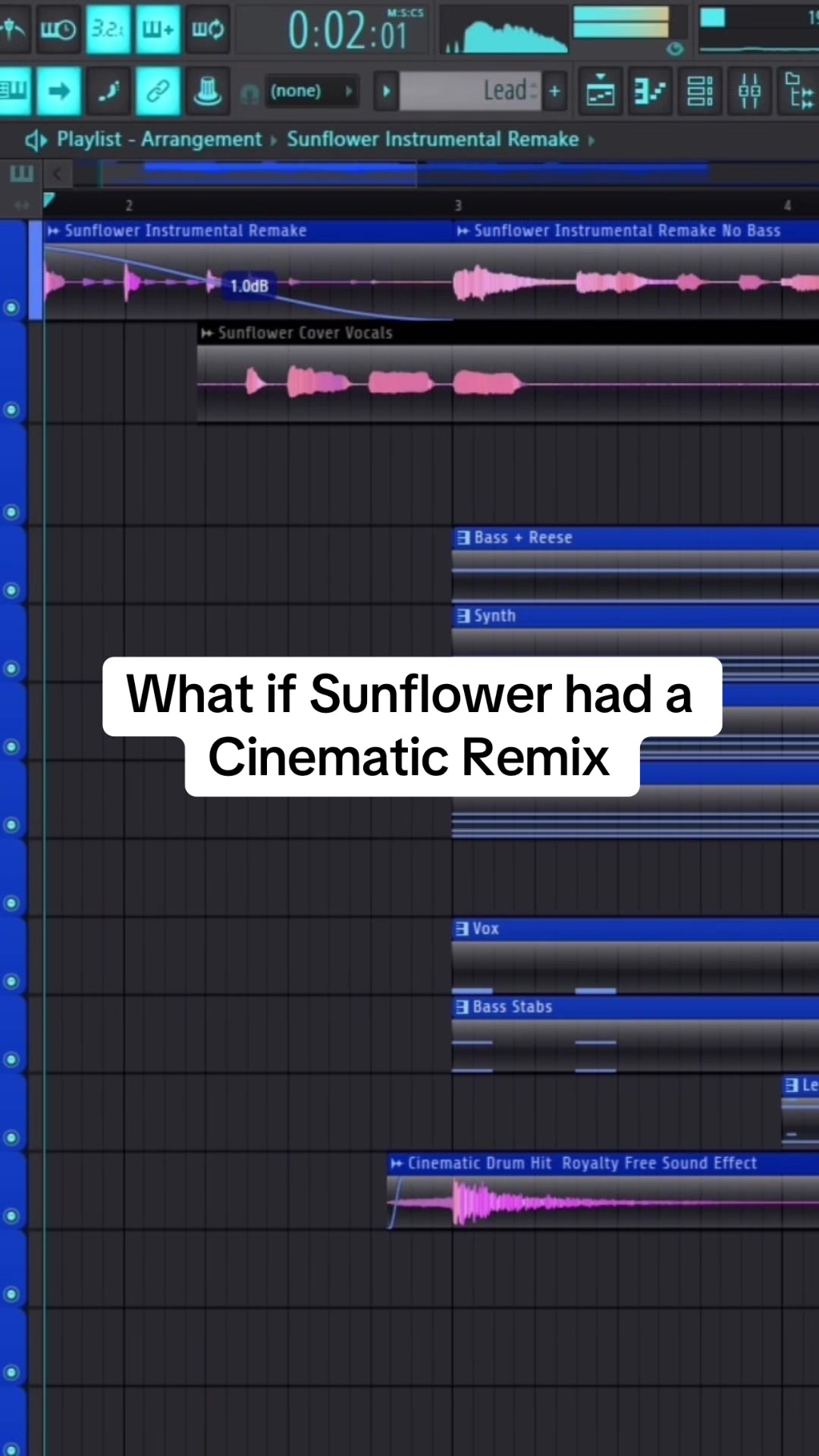Mute the Sunflower Cover Vocals track
The image size is (819, 1456).
(x=11, y=409)
